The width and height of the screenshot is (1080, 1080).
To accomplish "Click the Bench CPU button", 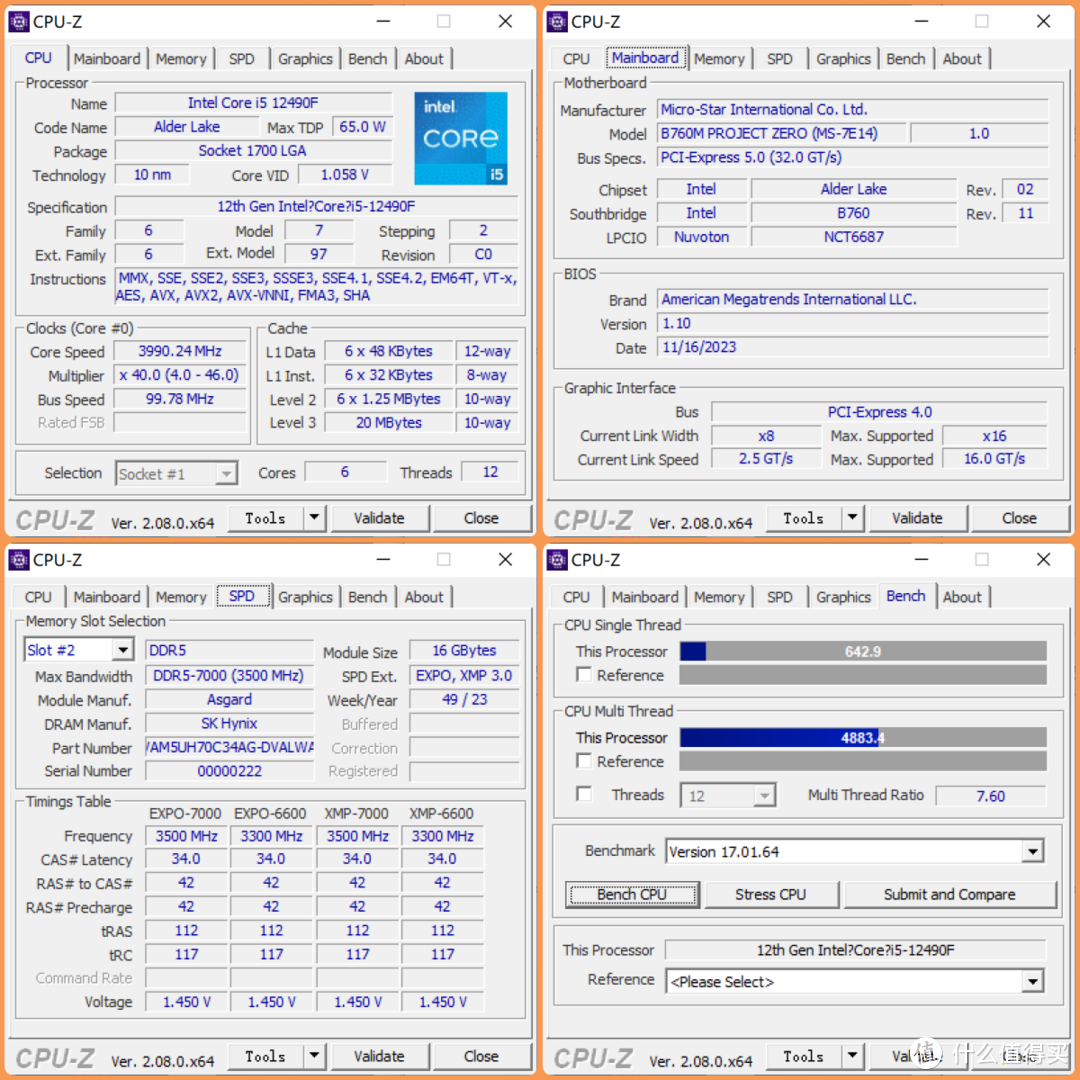I will click(632, 894).
